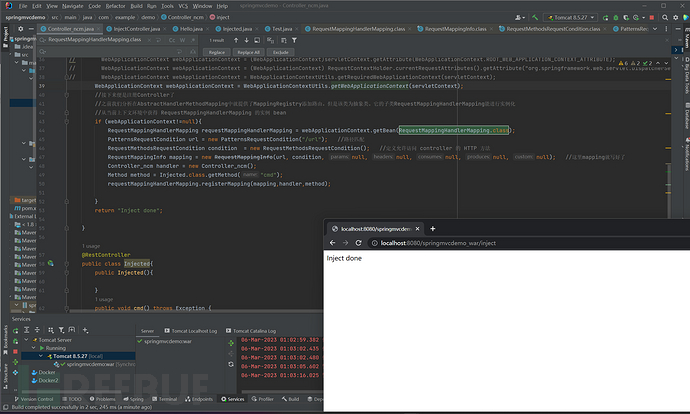
Task: Click the search history magnifier icon
Action: click(43, 40)
